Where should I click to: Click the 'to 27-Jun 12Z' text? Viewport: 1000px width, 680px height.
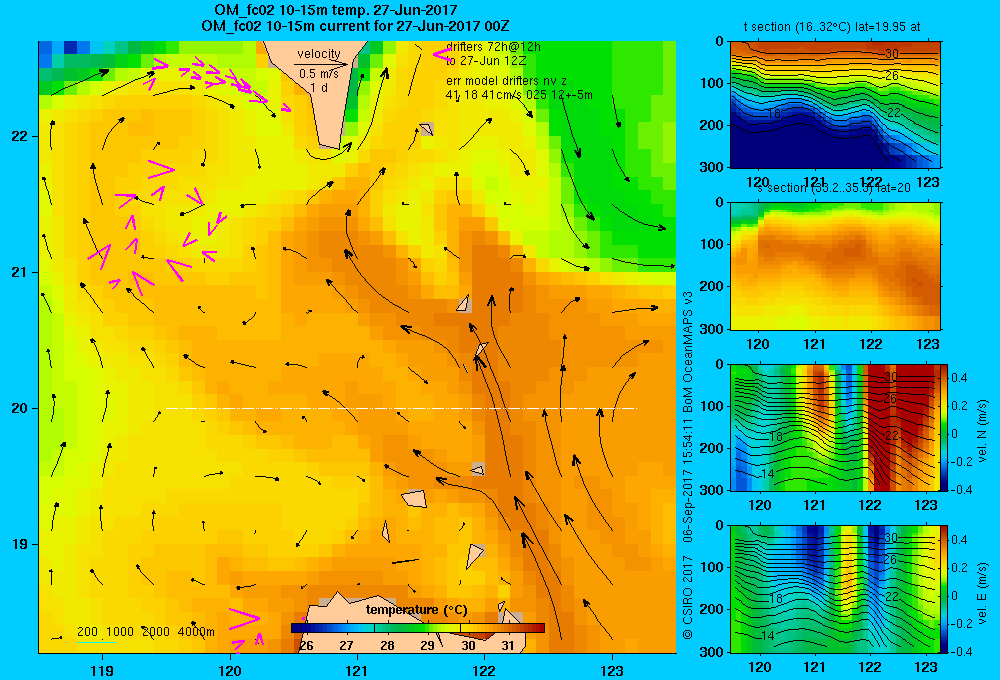[486, 61]
